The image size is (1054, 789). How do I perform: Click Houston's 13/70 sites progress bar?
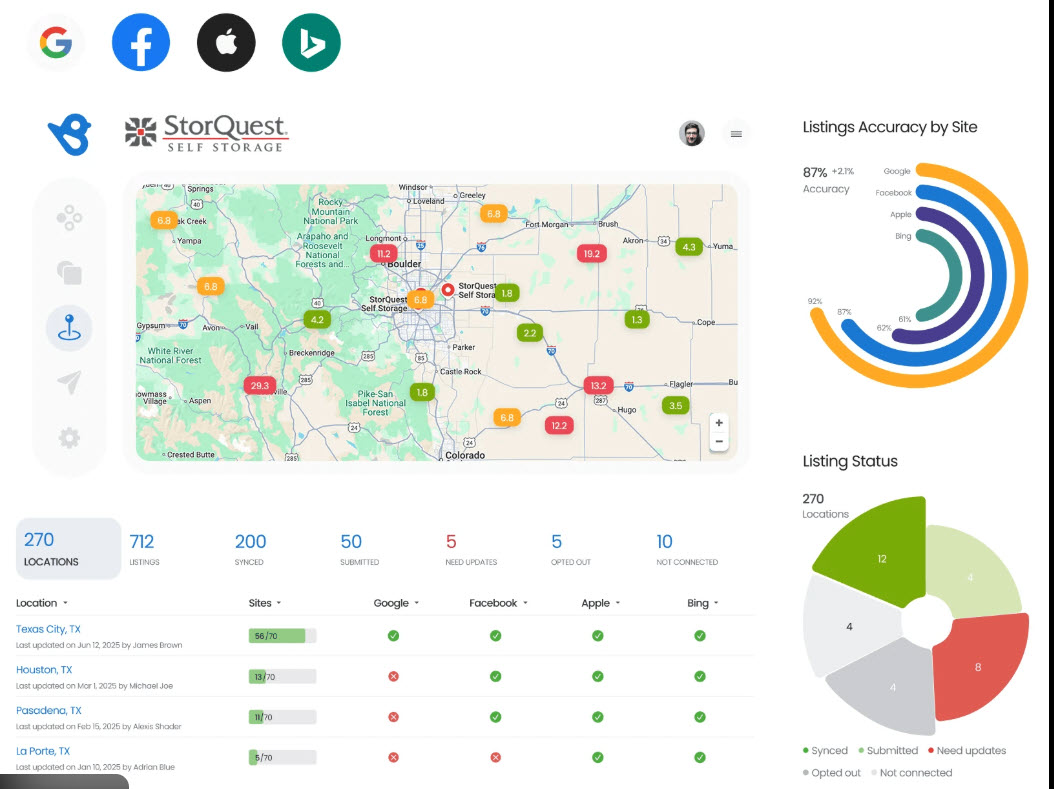282,675
